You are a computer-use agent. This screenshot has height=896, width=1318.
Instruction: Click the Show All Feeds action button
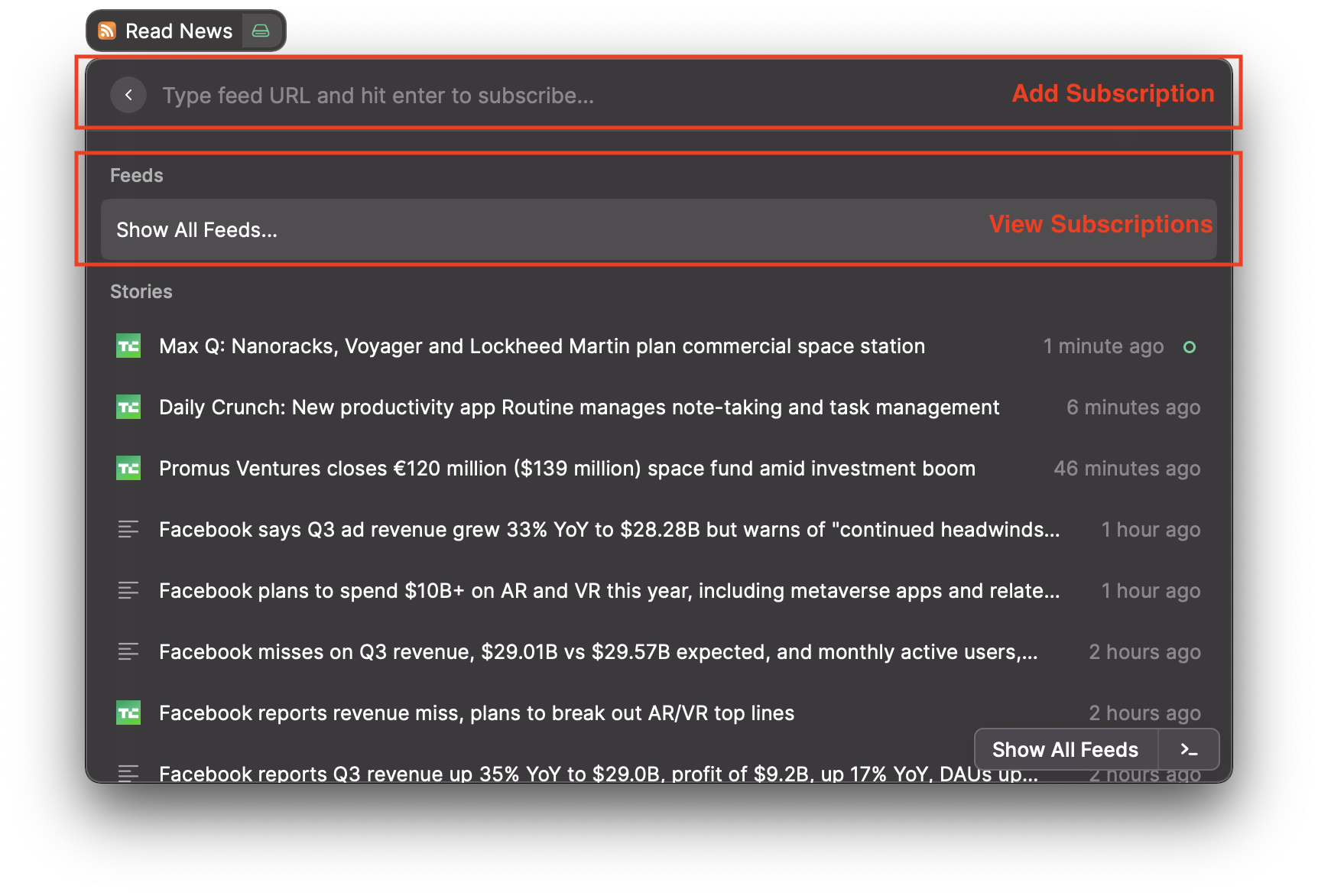1065,749
